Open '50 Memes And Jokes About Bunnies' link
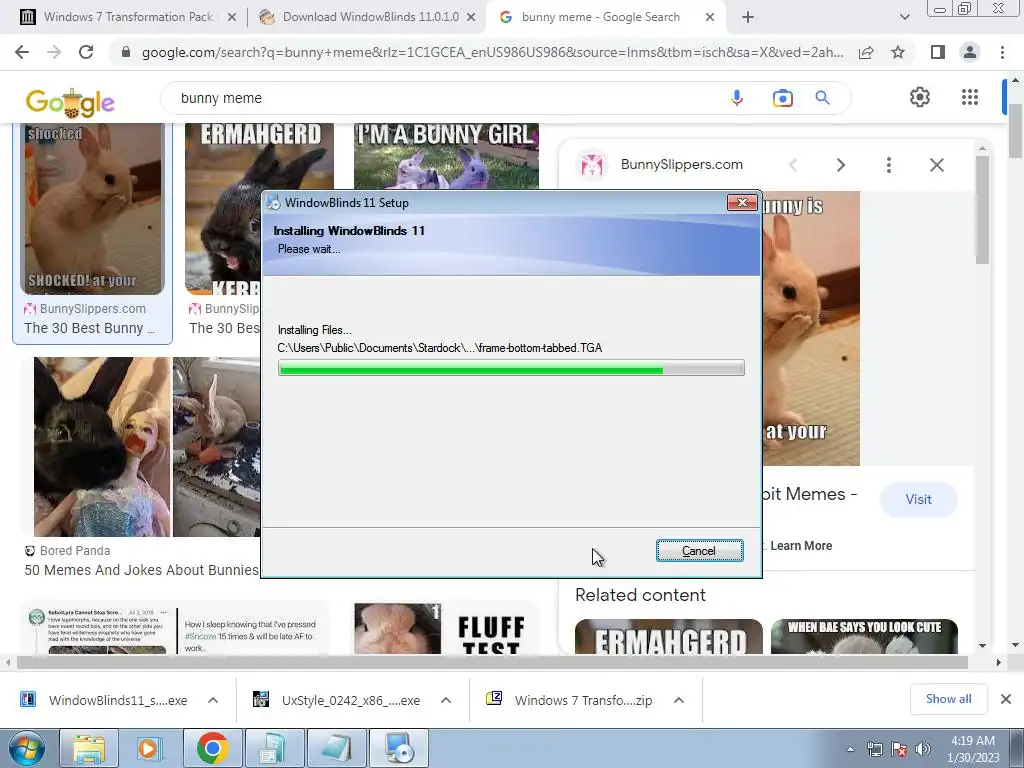The height and width of the screenshot is (768, 1024). coord(141,570)
